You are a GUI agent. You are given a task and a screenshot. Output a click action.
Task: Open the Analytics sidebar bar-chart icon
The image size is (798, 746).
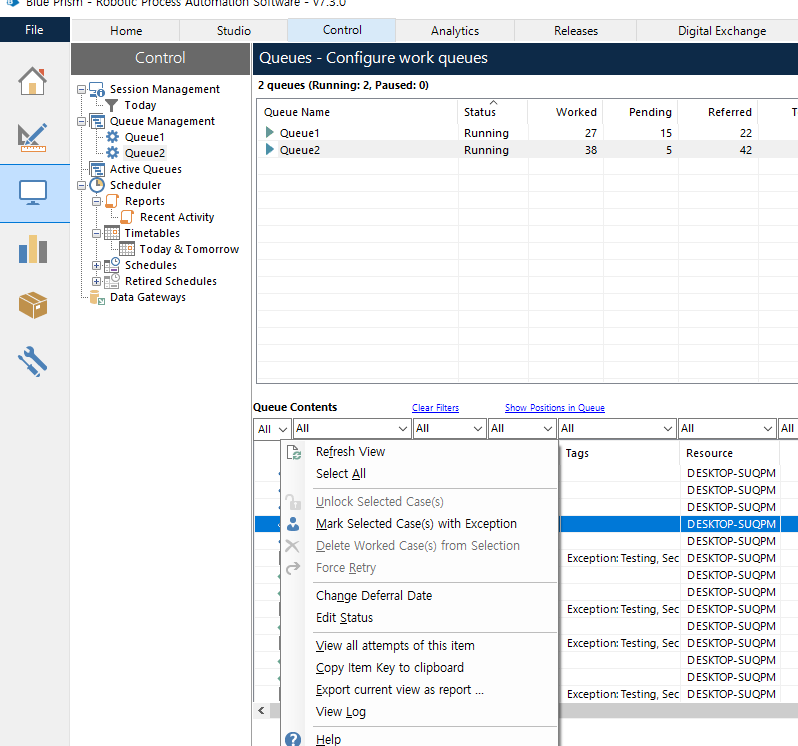pyautogui.click(x=33, y=249)
